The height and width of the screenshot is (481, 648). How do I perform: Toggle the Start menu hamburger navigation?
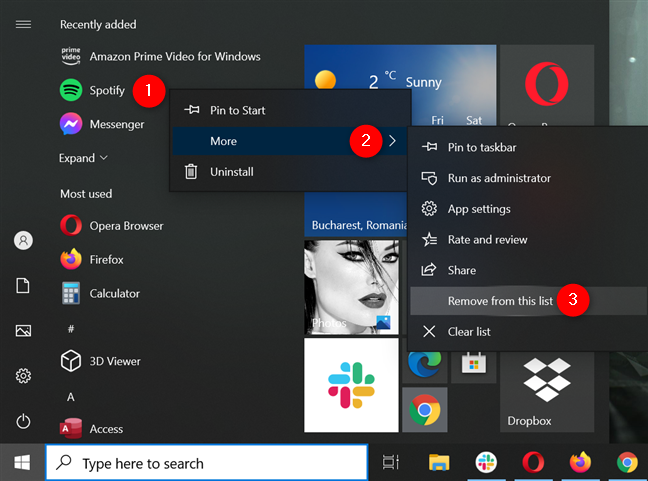pos(22,24)
